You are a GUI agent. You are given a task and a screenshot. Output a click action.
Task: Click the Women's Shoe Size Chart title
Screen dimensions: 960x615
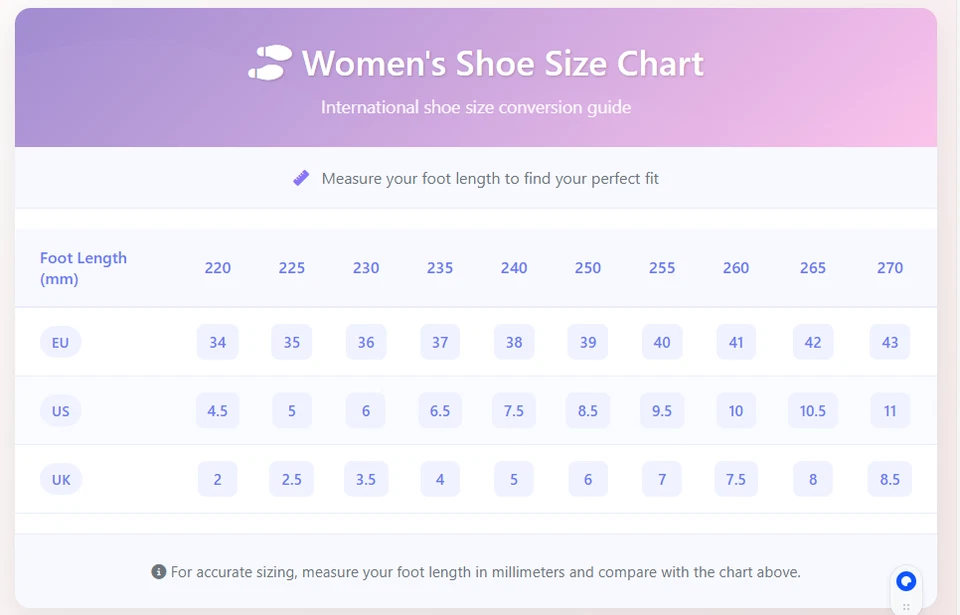tap(503, 63)
